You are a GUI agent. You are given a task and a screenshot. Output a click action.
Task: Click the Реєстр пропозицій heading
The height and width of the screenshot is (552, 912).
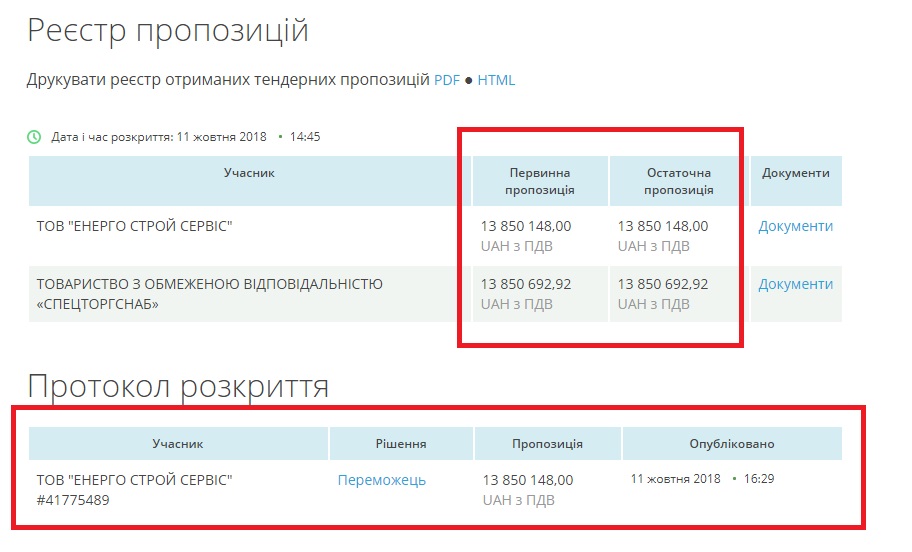[x=167, y=30]
